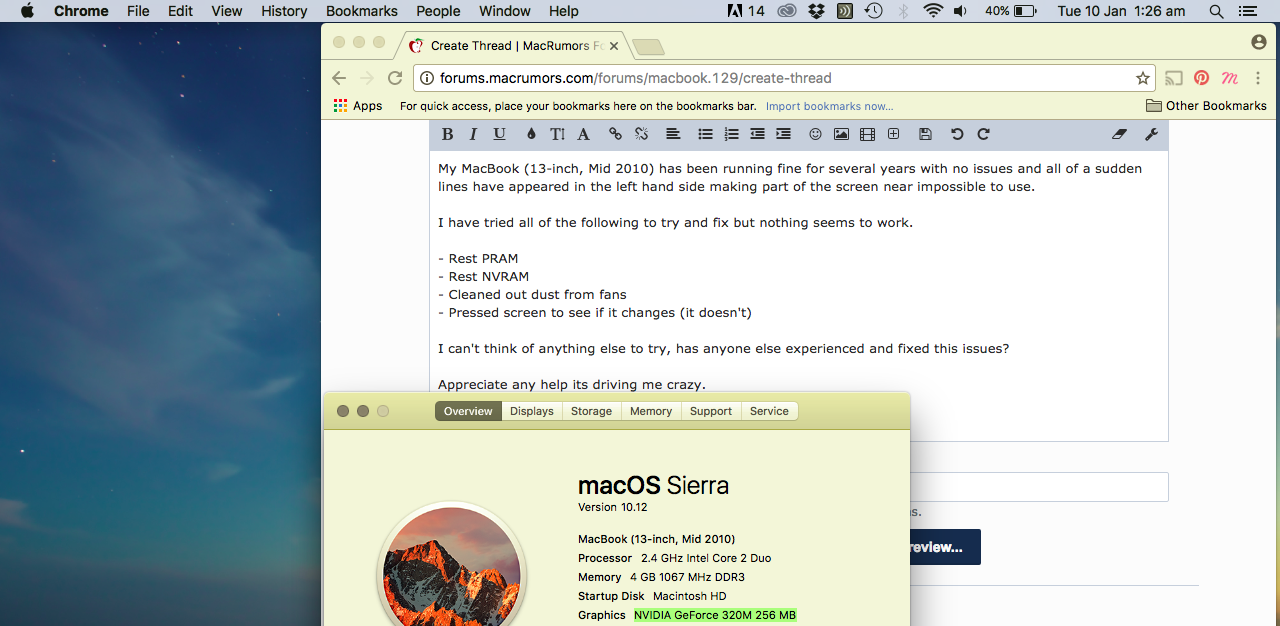
Task: Open the insert plus menu
Action: (x=893, y=134)
